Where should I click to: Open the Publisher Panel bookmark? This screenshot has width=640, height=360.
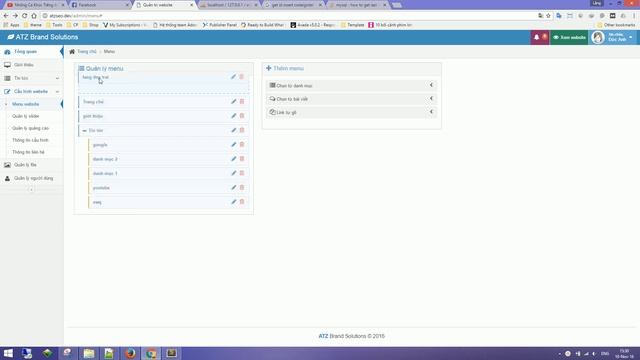[x=220, y=25]
